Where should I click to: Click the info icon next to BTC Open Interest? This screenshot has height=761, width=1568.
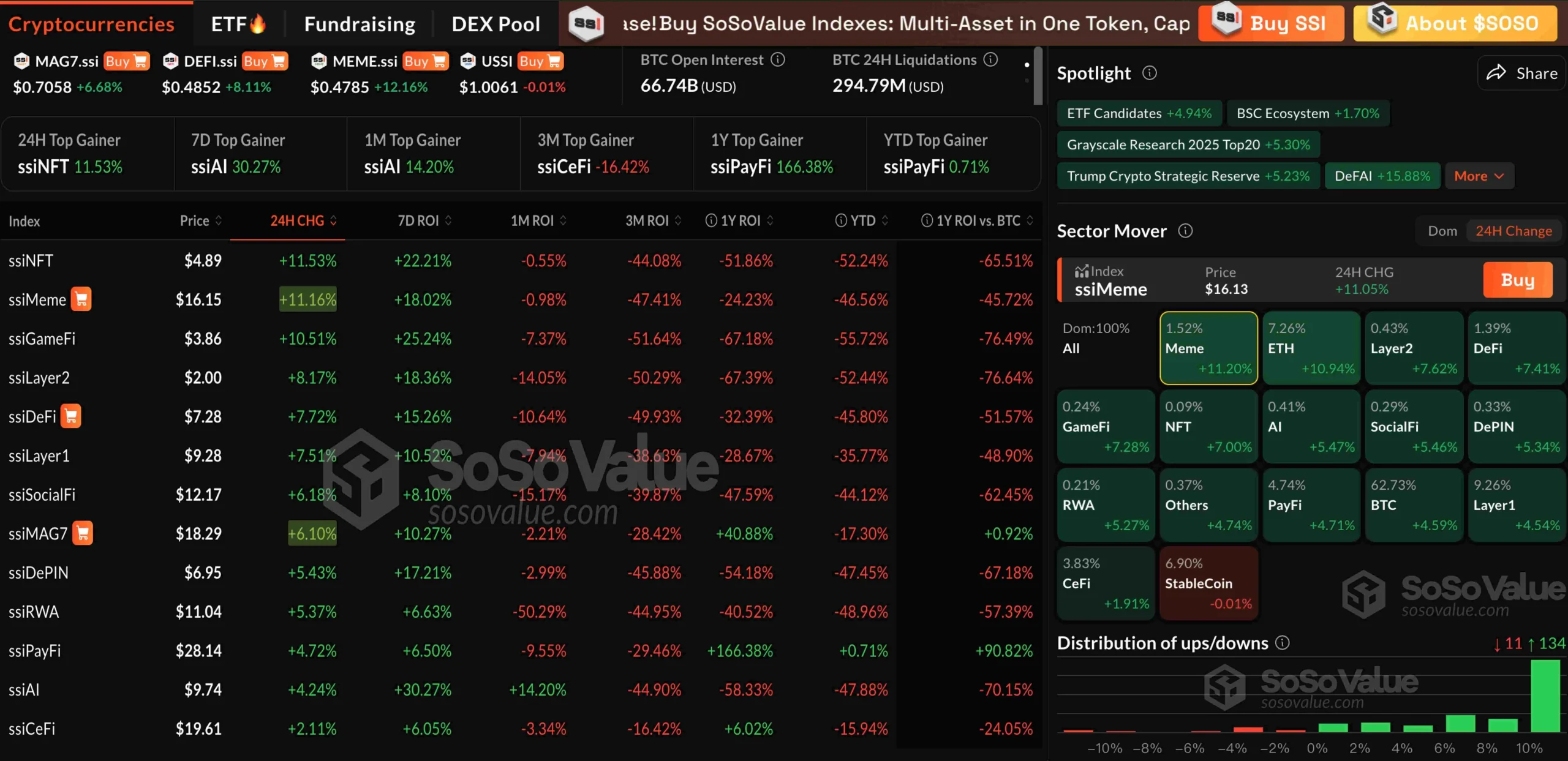coord(778,59)
